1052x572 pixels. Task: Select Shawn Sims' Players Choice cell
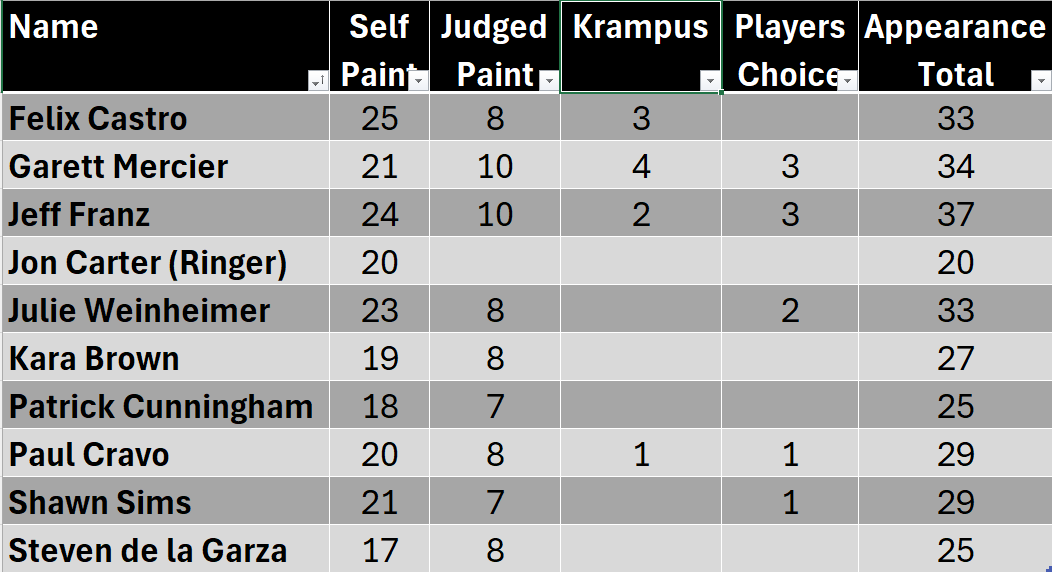coord(790,502)
